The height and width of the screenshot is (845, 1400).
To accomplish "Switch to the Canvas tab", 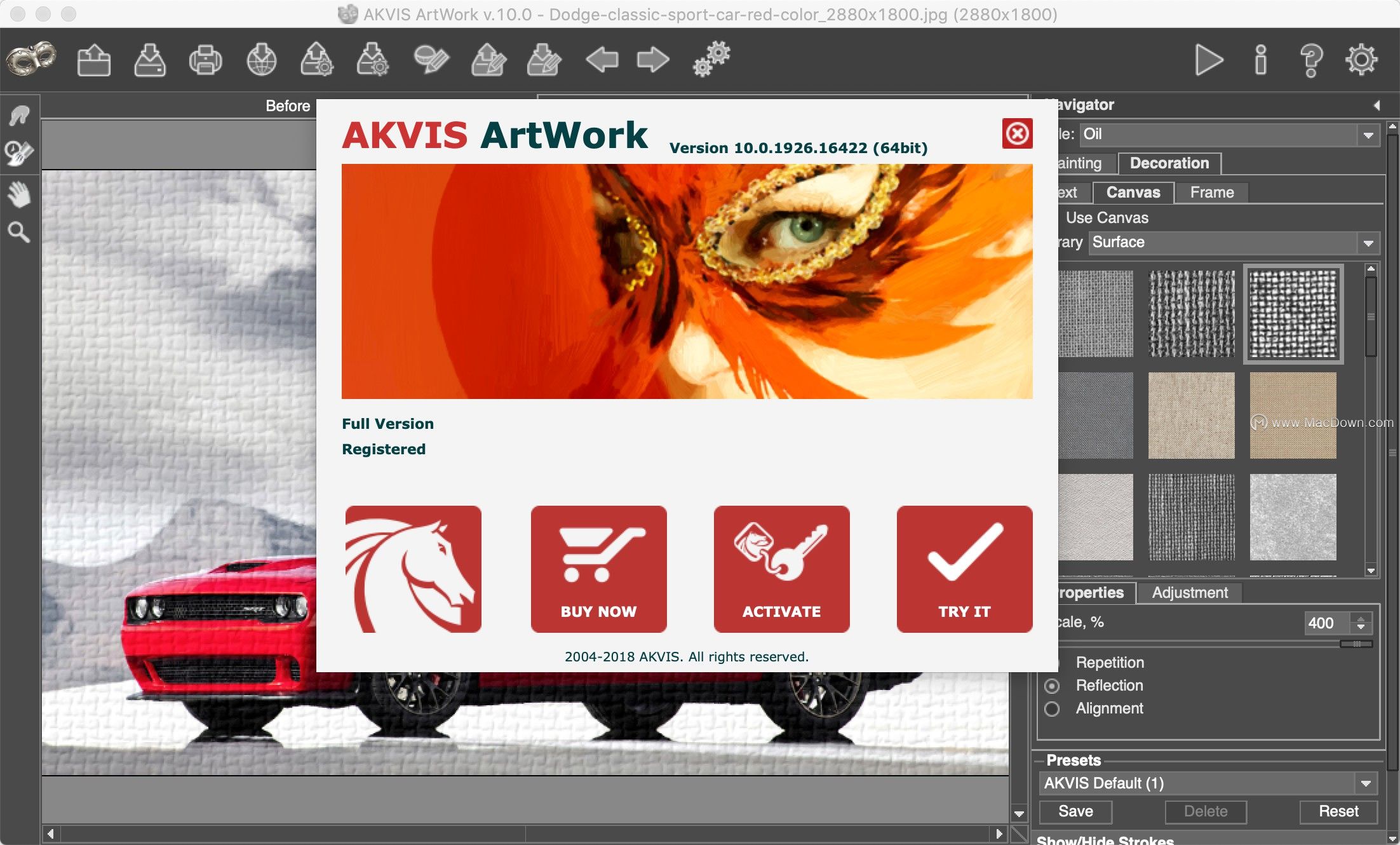I will pyautogui.click(x=1133, y=193).
